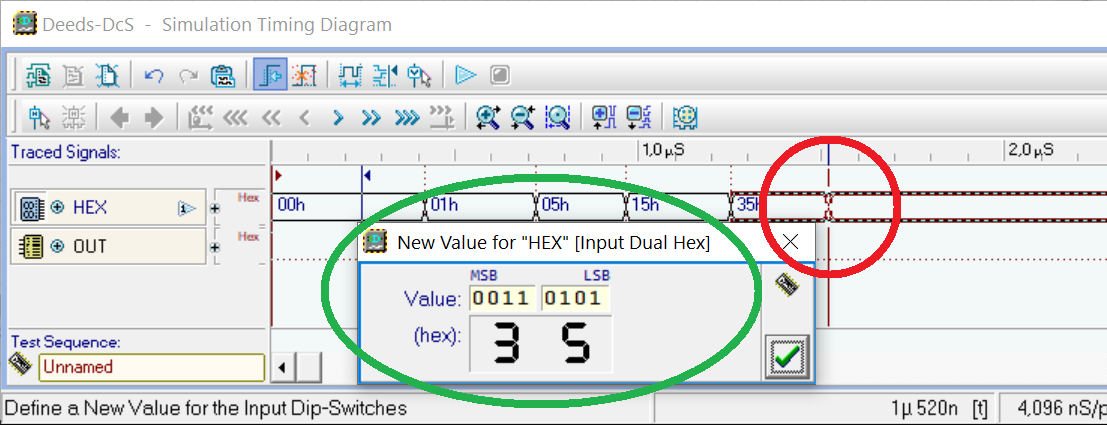Click the first circuit icon in the top toolbar

(x=37, y=75)
